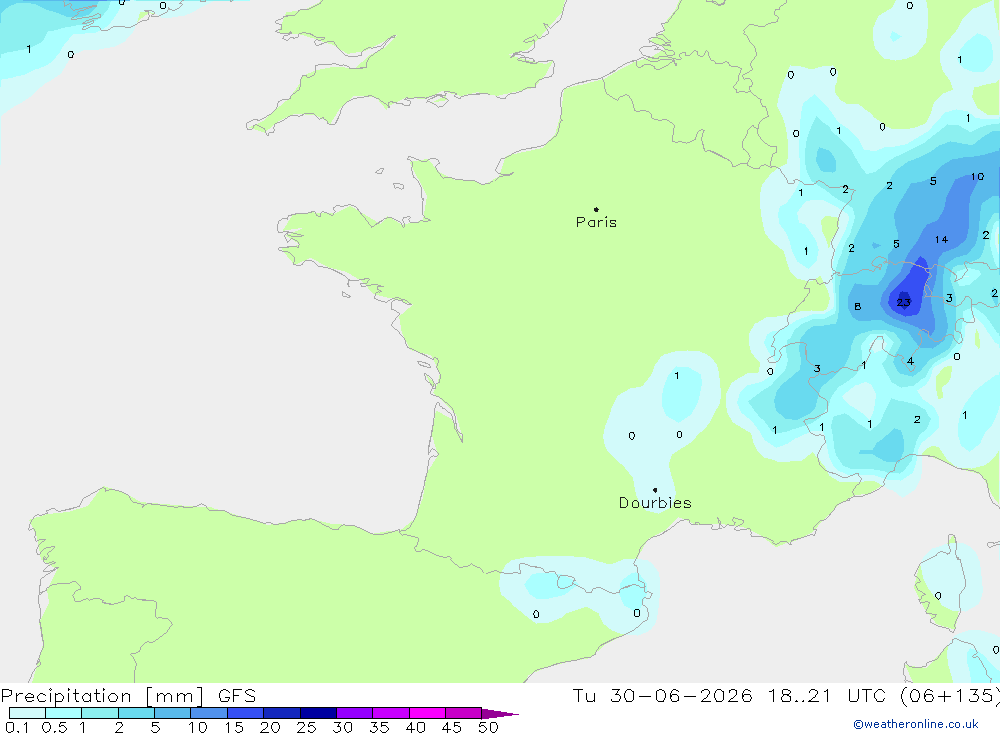This screenshot has width=1000, height=733.
Task: Click the 25 mm dark blue legend swatch
Action: (x=318, y=713)
